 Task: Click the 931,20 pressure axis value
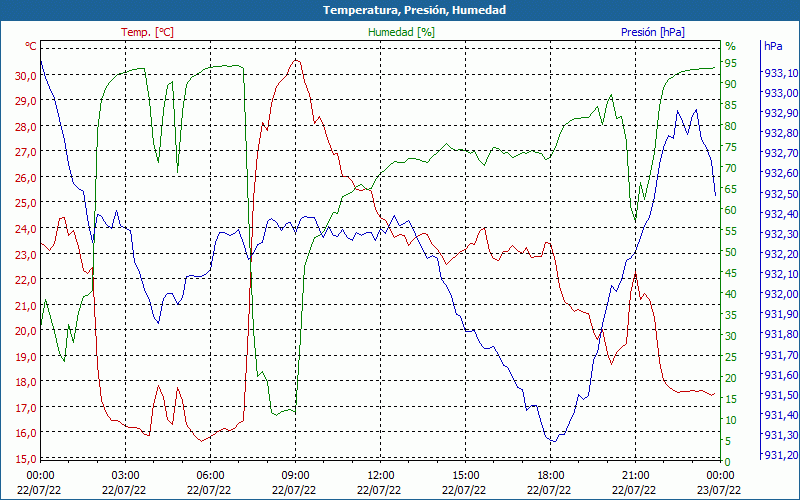781,455
